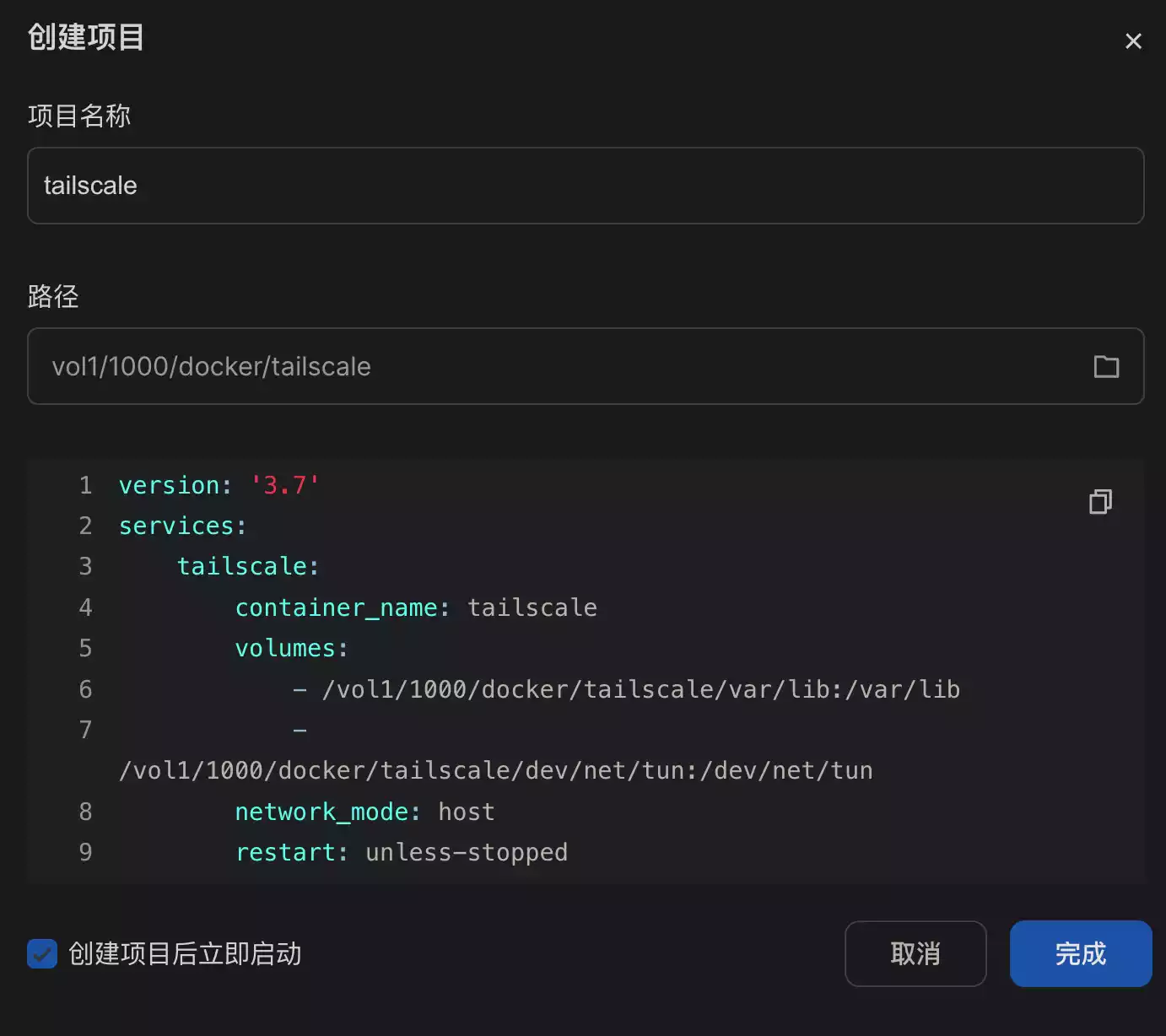This screenshot has height=1036, width=1166.
Task: Click the network_mode key on line 8
Action: 327,812
